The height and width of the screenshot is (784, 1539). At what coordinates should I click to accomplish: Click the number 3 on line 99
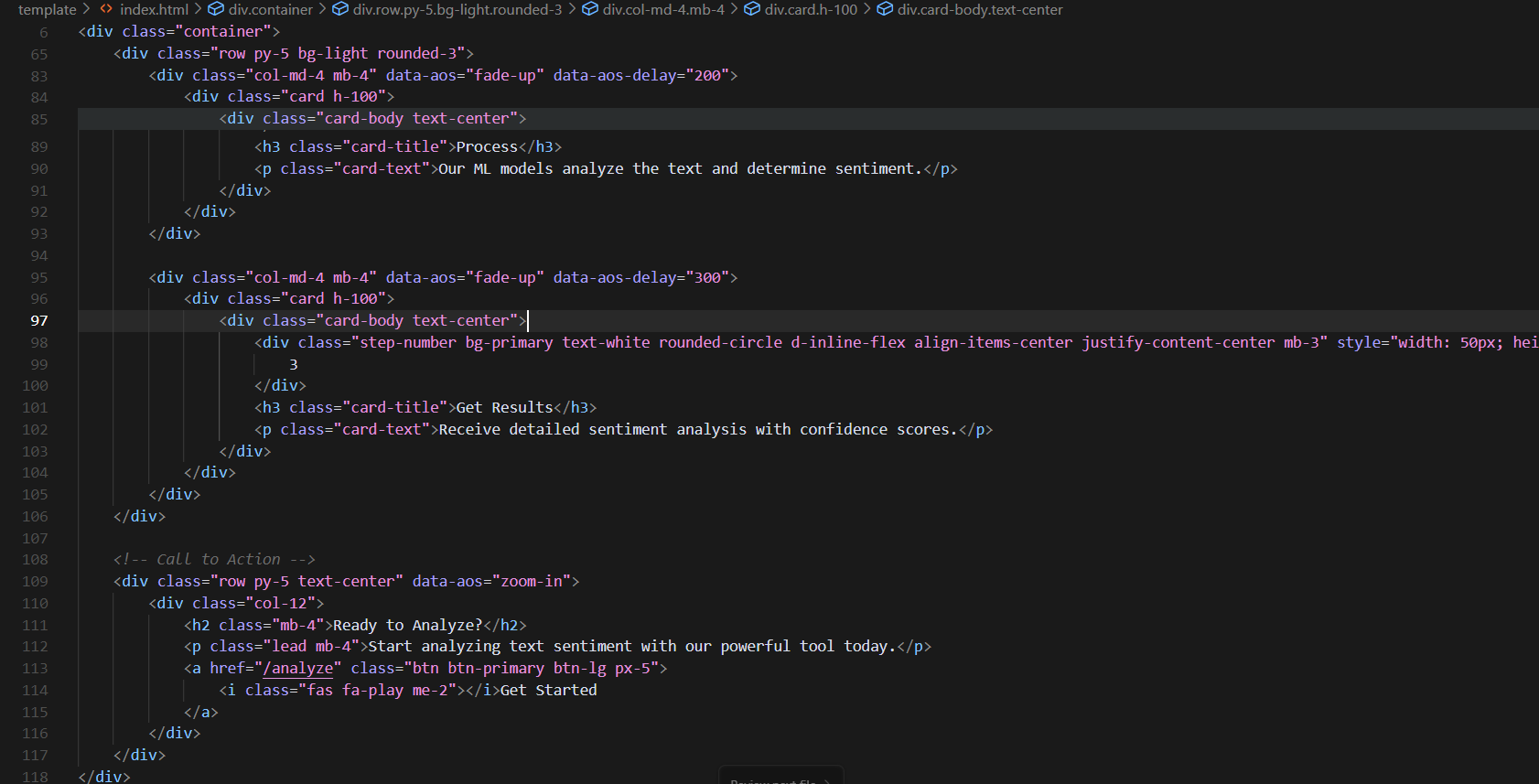294,364
